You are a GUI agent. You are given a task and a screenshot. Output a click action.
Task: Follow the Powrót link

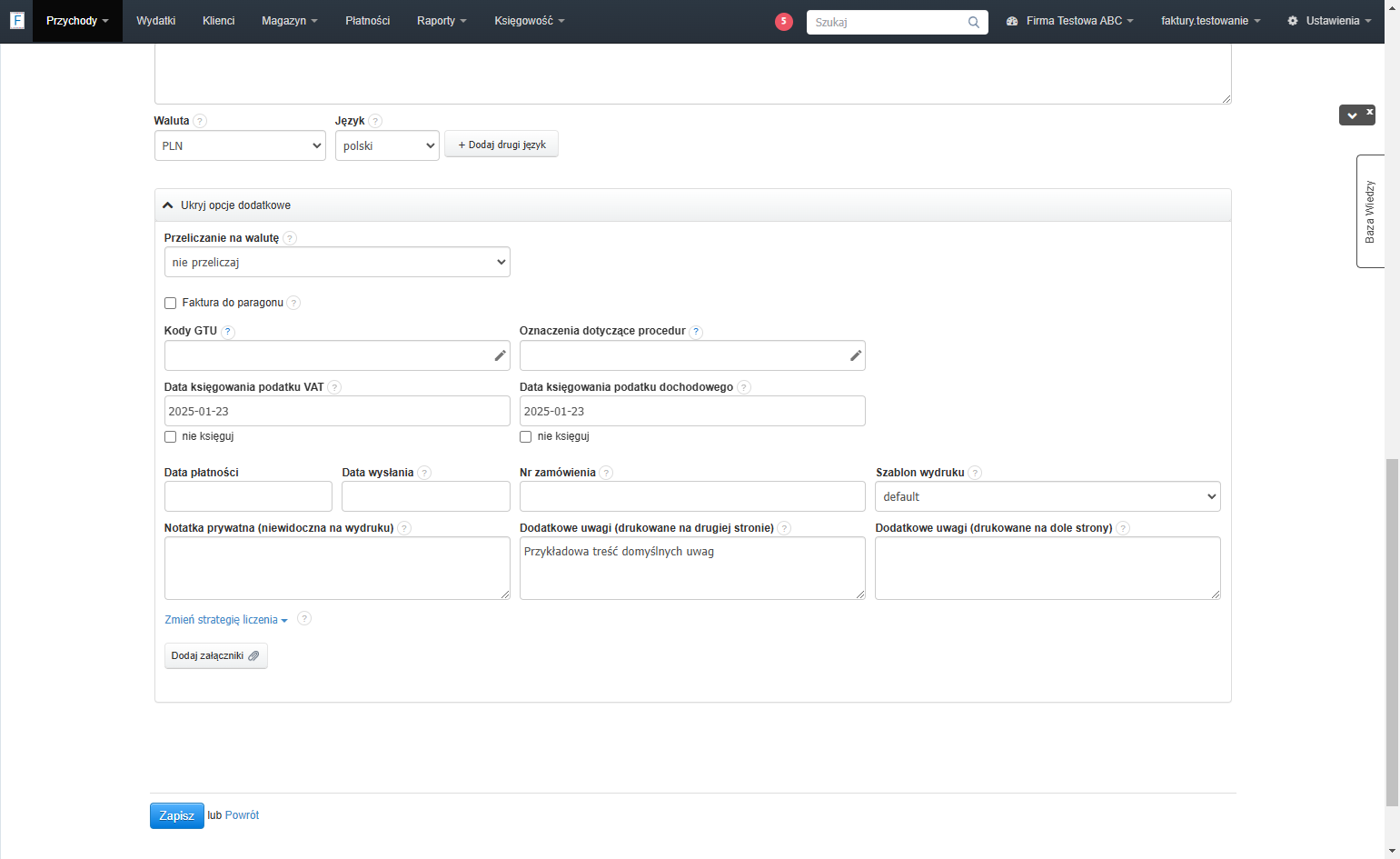242,815
